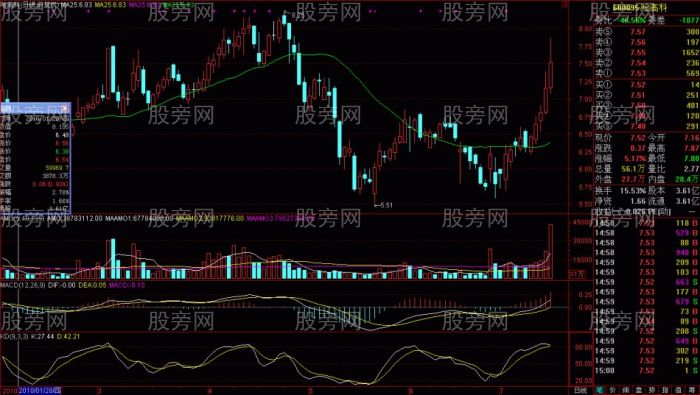The image size is (700, 395).
Task: Open the 势 trend tab
Action: tap(652, 390)
